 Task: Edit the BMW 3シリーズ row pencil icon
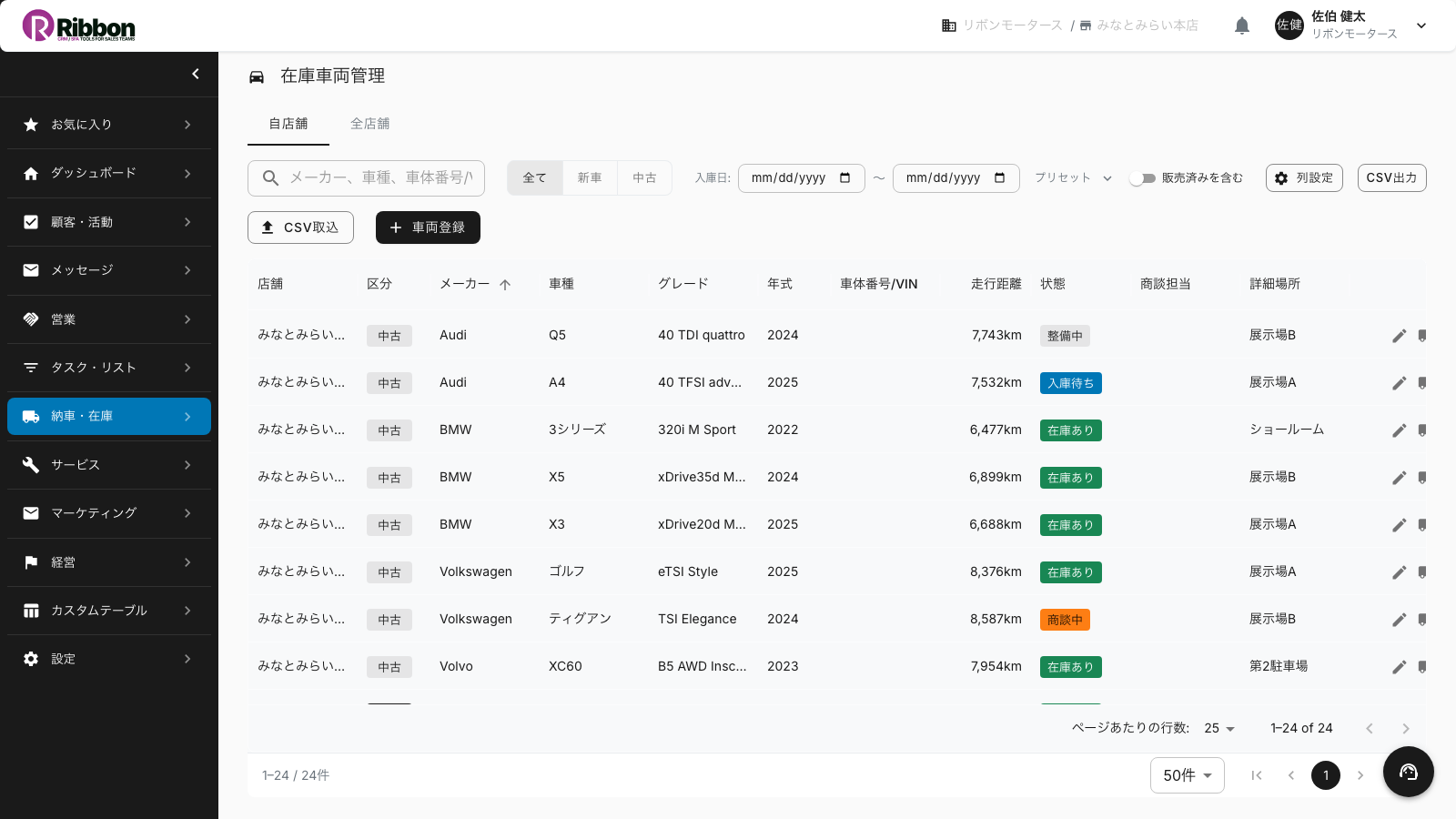[x=1400, y=430]
